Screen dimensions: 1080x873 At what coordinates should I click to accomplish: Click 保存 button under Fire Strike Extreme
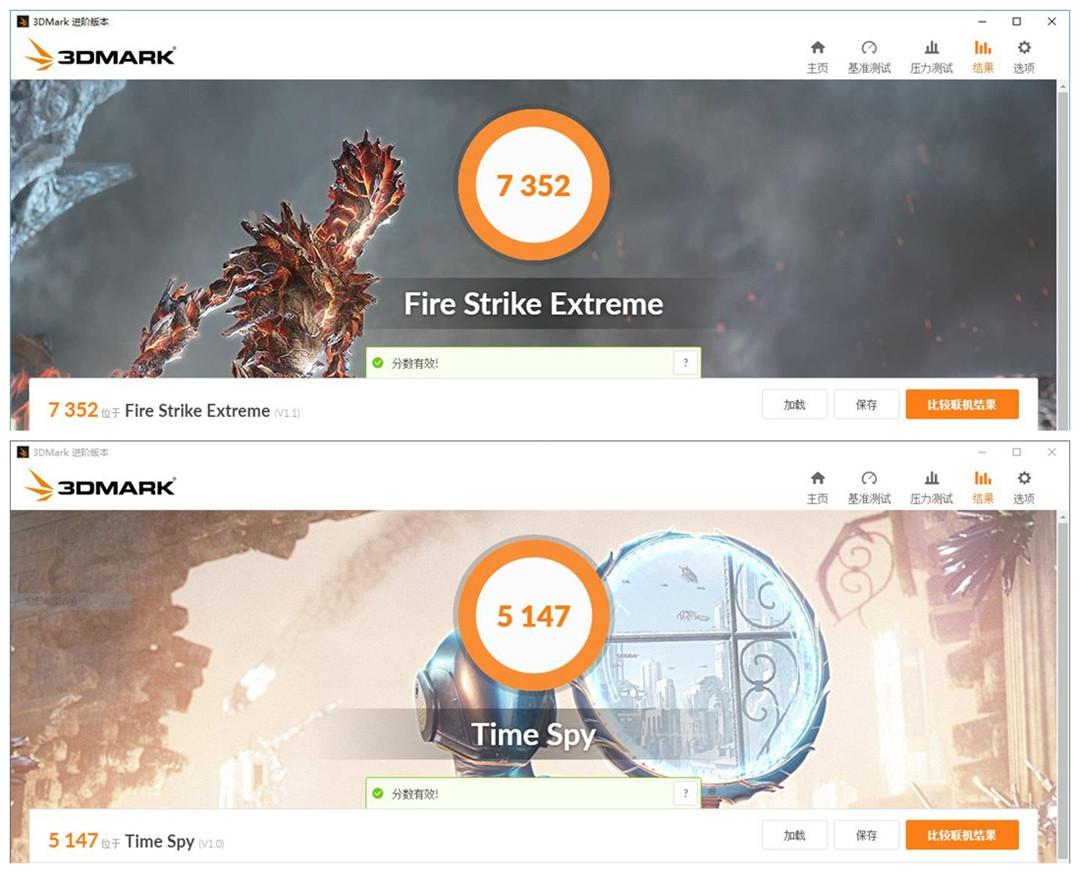click(x=866, y=404)
